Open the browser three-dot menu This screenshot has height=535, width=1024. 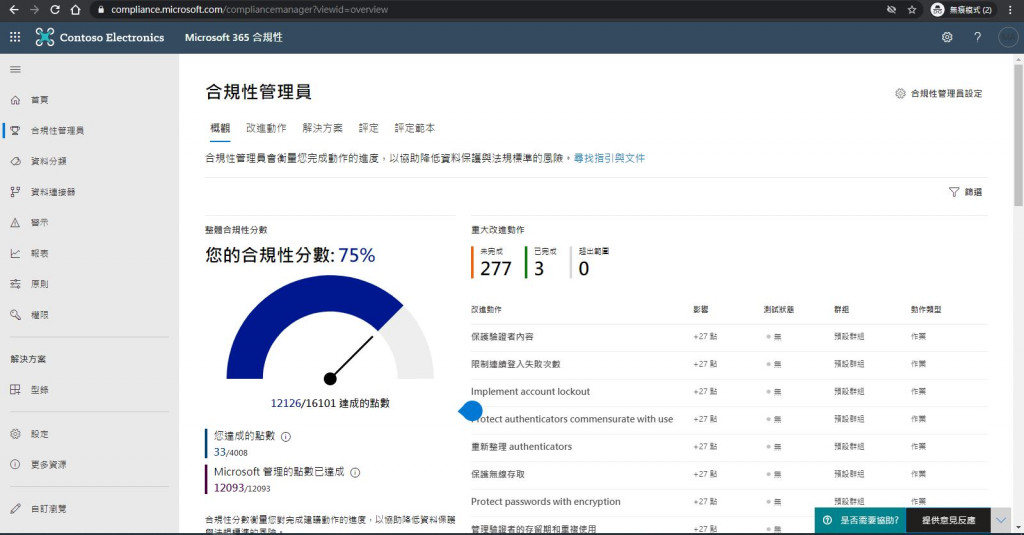point(1010,10)
